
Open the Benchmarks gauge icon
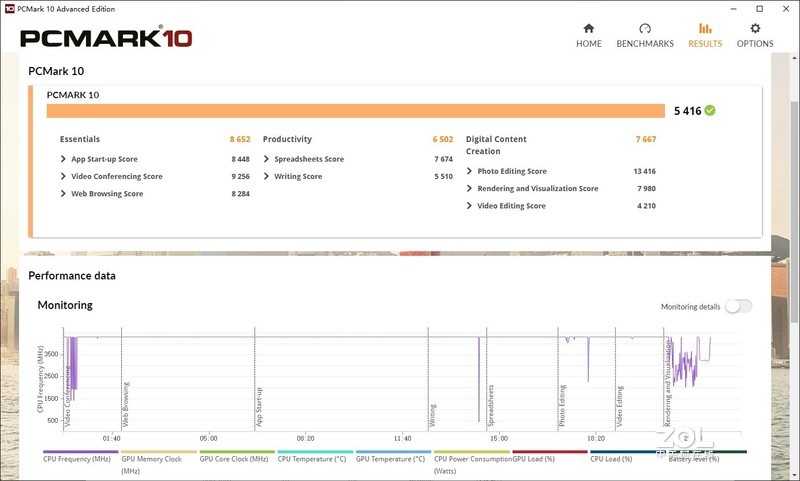(645, 28)
